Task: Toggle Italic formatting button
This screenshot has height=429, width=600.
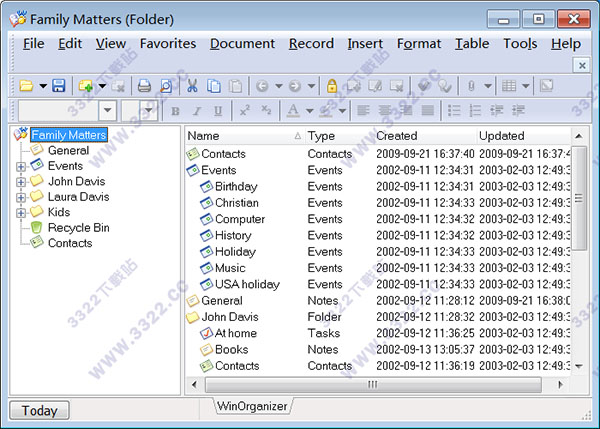Action: click(x=196, y=111)
